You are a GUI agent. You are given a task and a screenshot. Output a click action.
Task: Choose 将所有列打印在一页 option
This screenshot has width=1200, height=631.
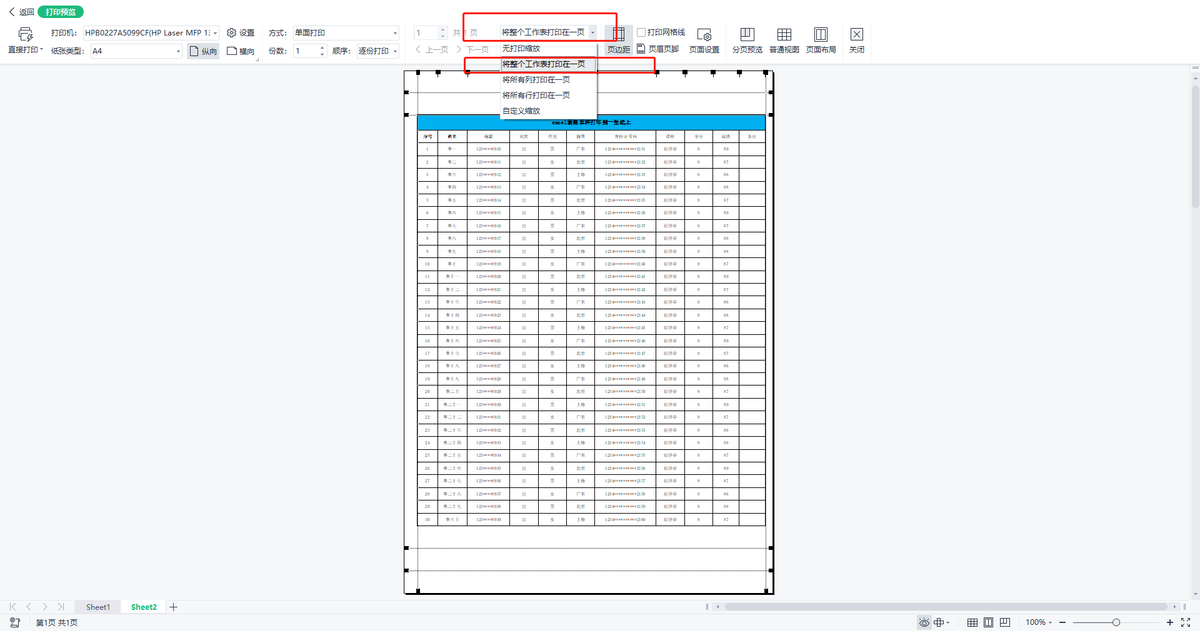pos(548,79)
